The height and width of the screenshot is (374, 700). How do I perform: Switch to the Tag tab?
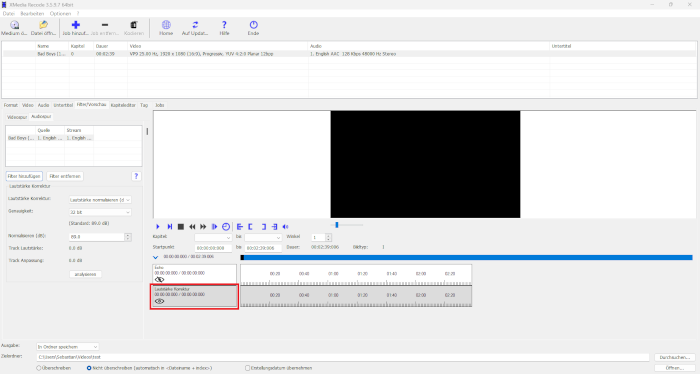pos(144,105)
